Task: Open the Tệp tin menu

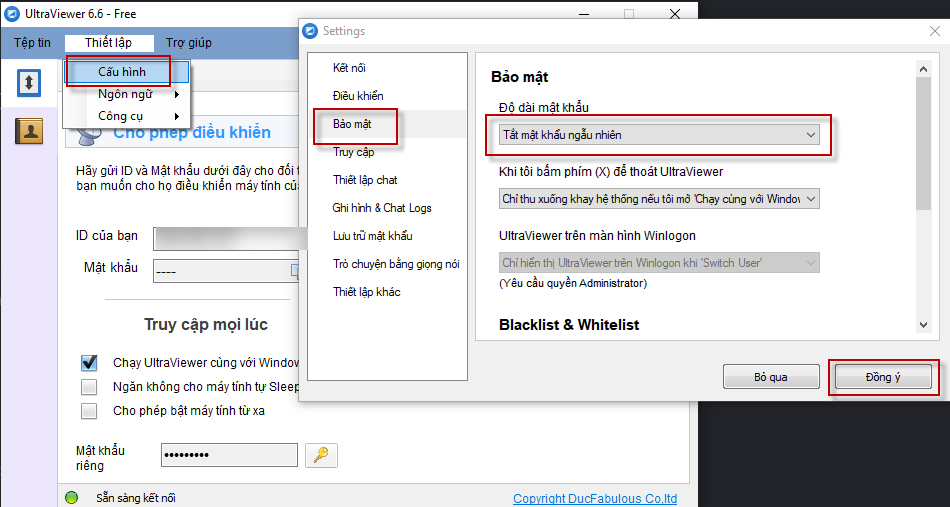Action: click(x=32, y=43)
